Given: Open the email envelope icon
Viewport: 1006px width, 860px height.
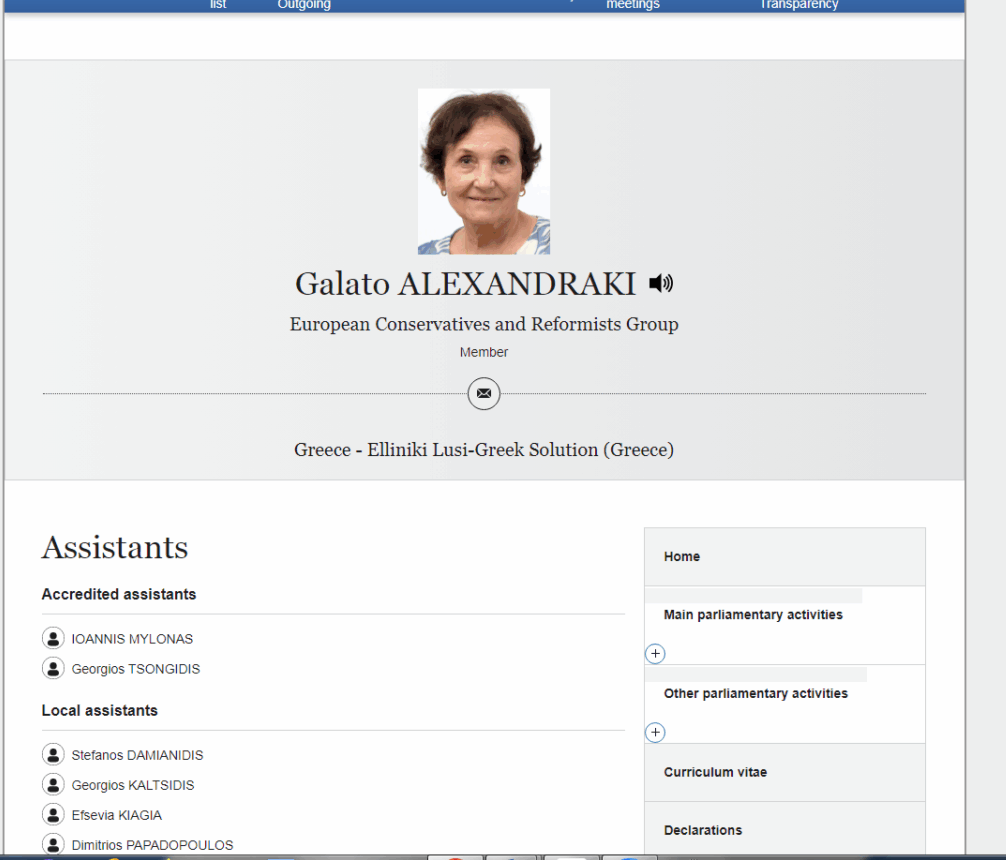Looking at the screenshot, I should pyautogui.click(x=484, y=393).
